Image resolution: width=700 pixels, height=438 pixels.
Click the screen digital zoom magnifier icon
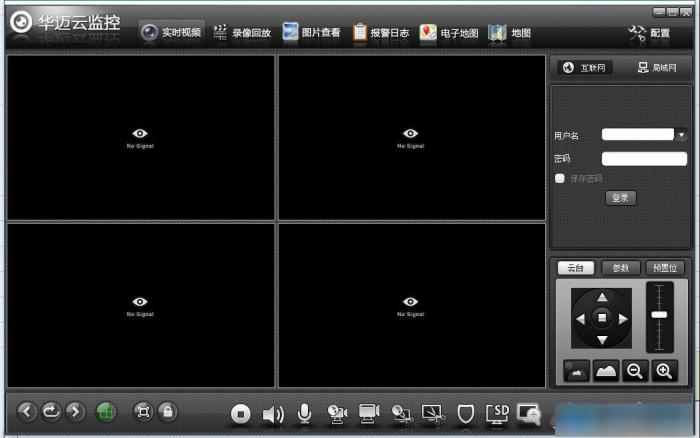pos(529,414)
